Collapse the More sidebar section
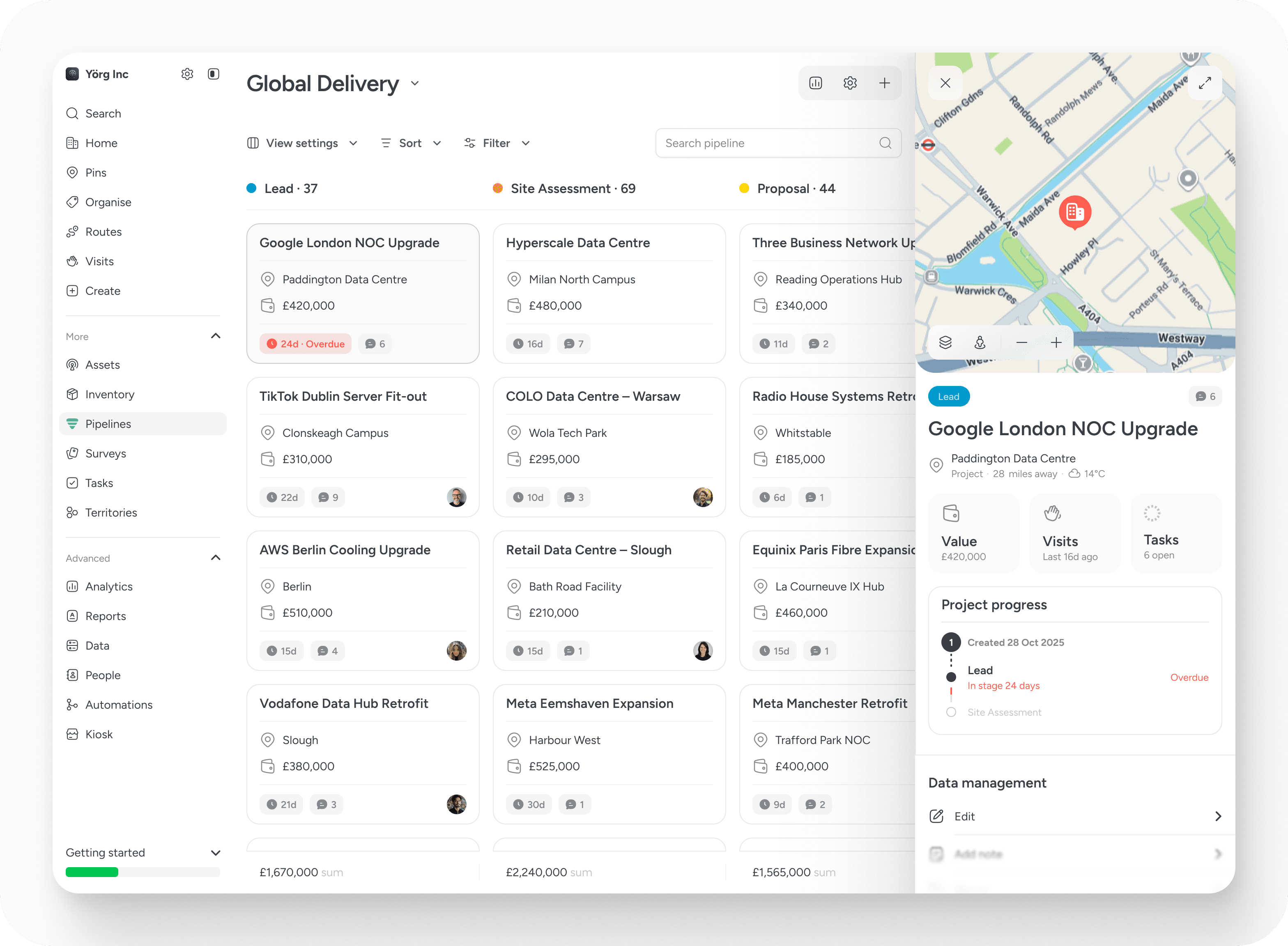This screenshot has height=946, width=1288. [215, 336]
